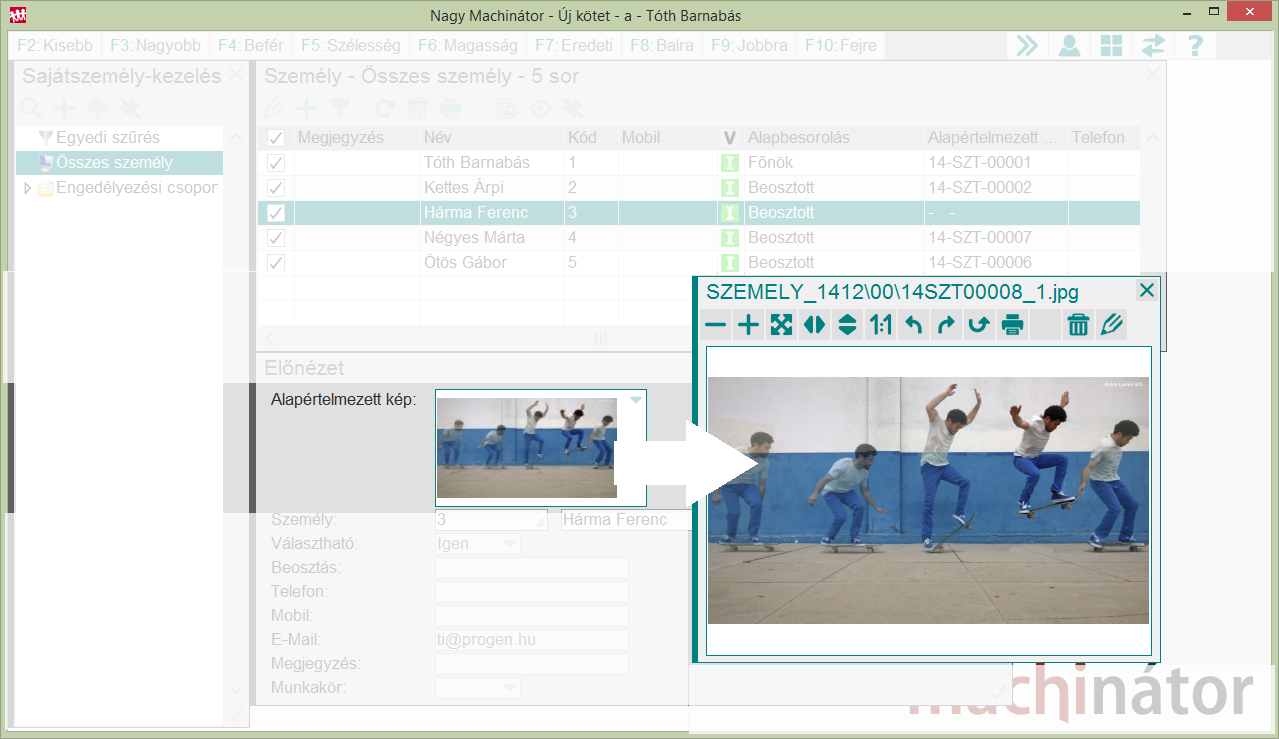Refresh the Személy list

(x=384, y=108)
